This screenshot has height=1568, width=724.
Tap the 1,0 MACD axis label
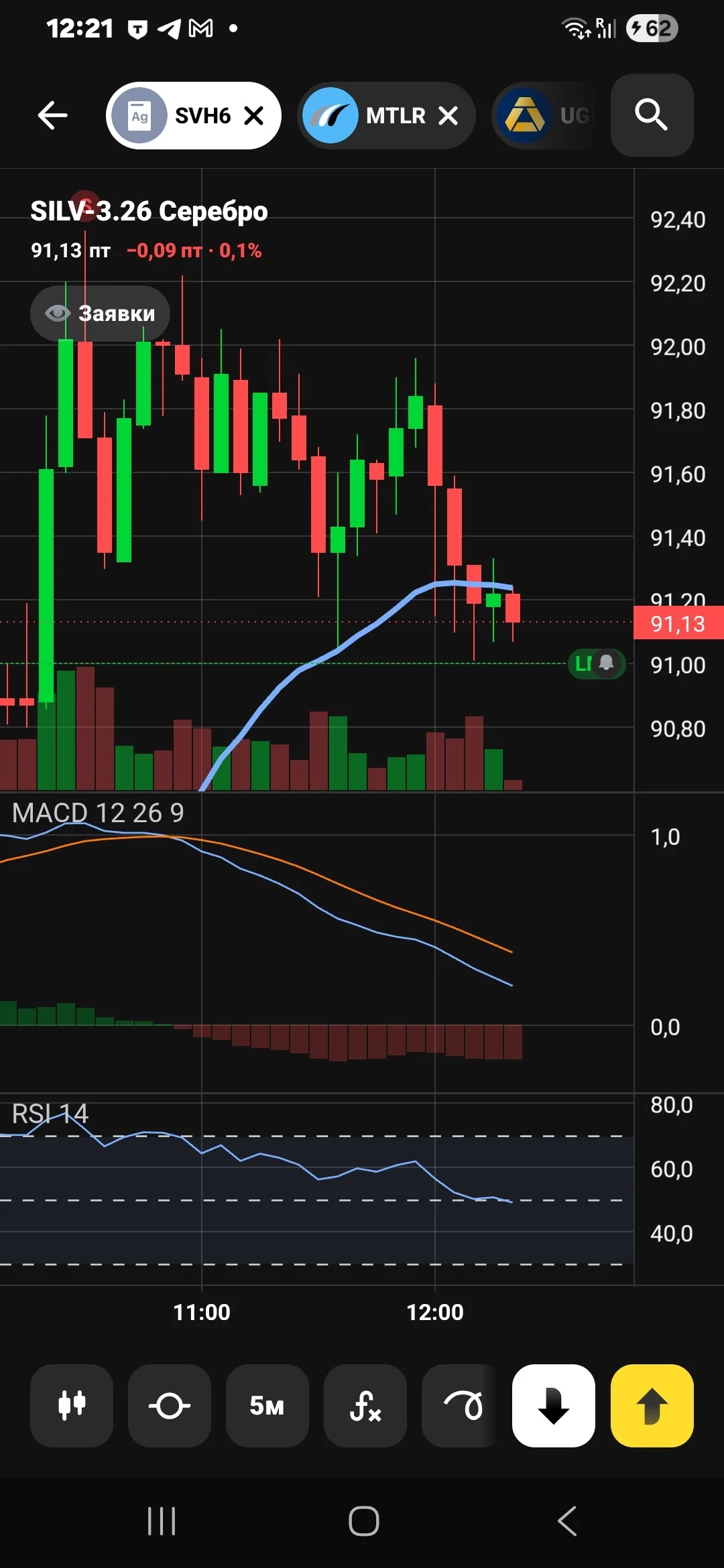(665, 836)
